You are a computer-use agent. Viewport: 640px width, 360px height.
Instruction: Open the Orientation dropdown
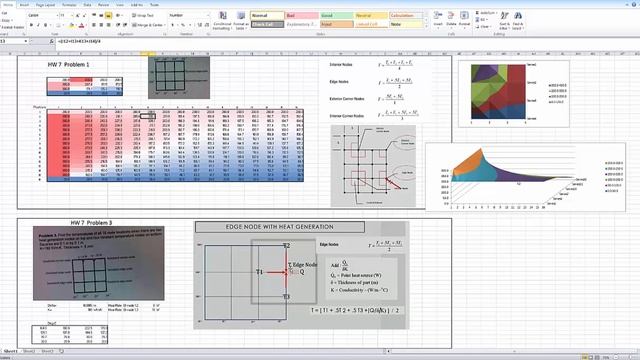118,15
